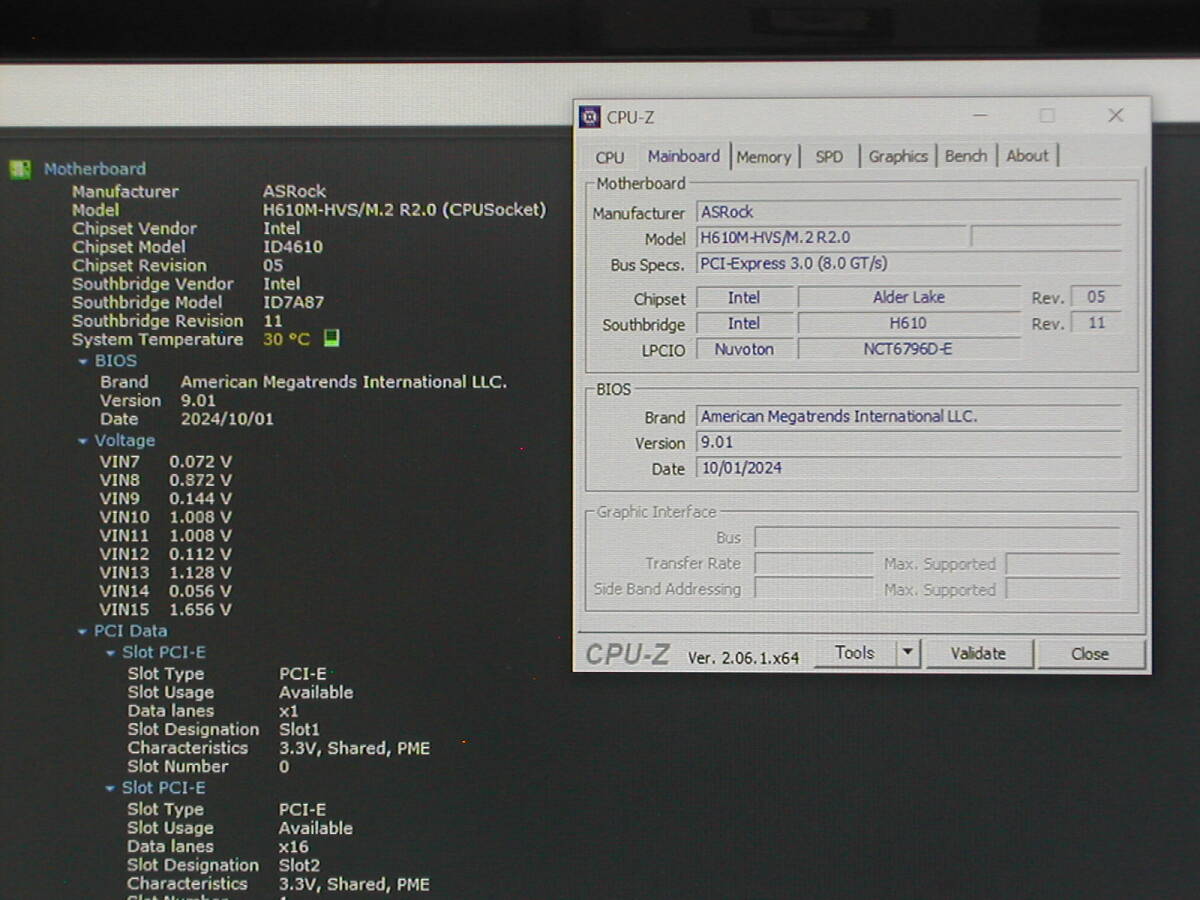Viewport: 1200px width, 900px height.
Task: Click the BIOS Version 9.01 field in CPU-Z
Action: pos(908,442)
